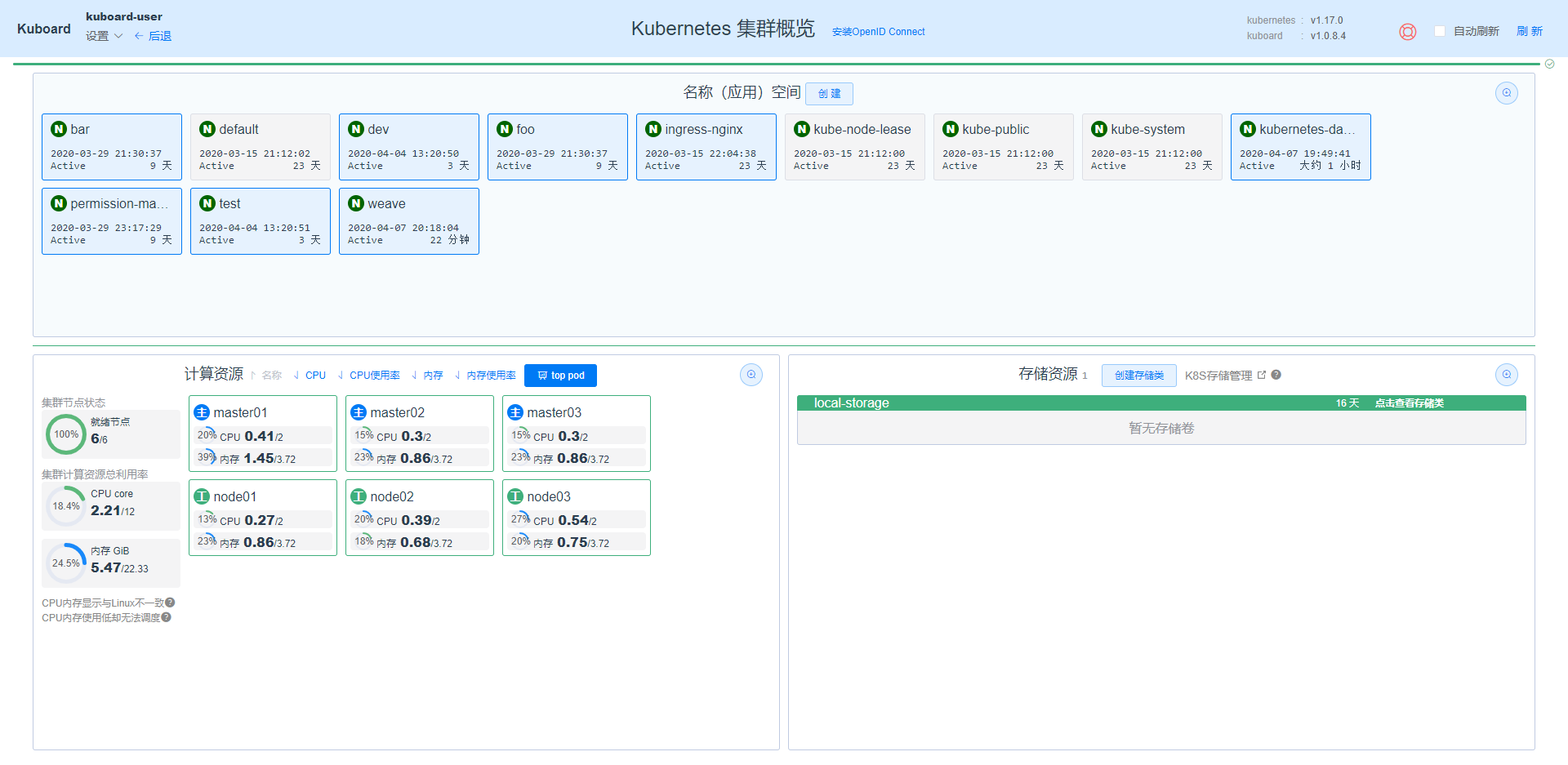Click the 100% ready nodes gauge
The width and height of the screenshot is (1568, 765).
point(66,434)
